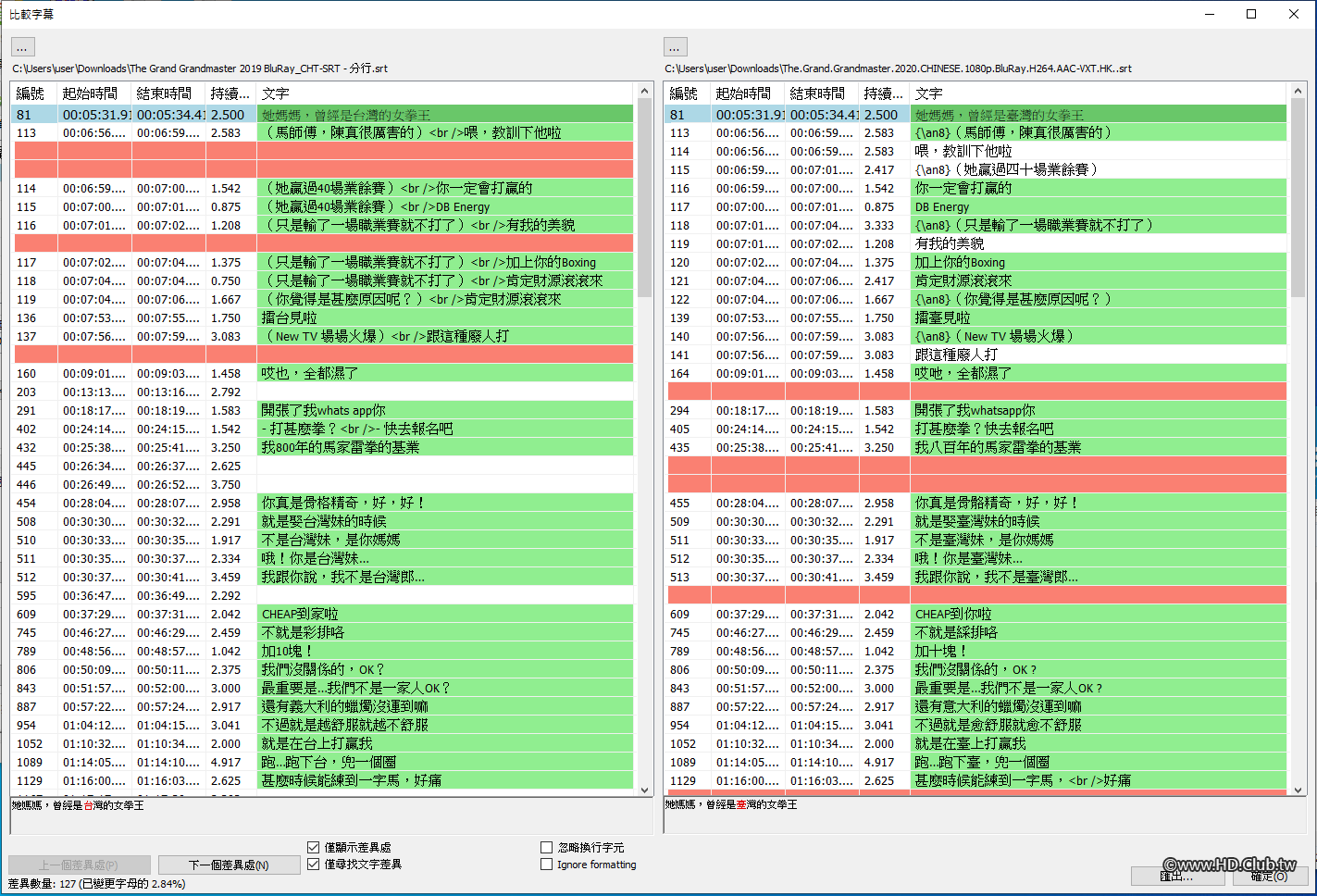Click the right file path ending AAC-VXT.HK..srt
This screenshot has width=1317, height=896.
(x=898, y=68)
